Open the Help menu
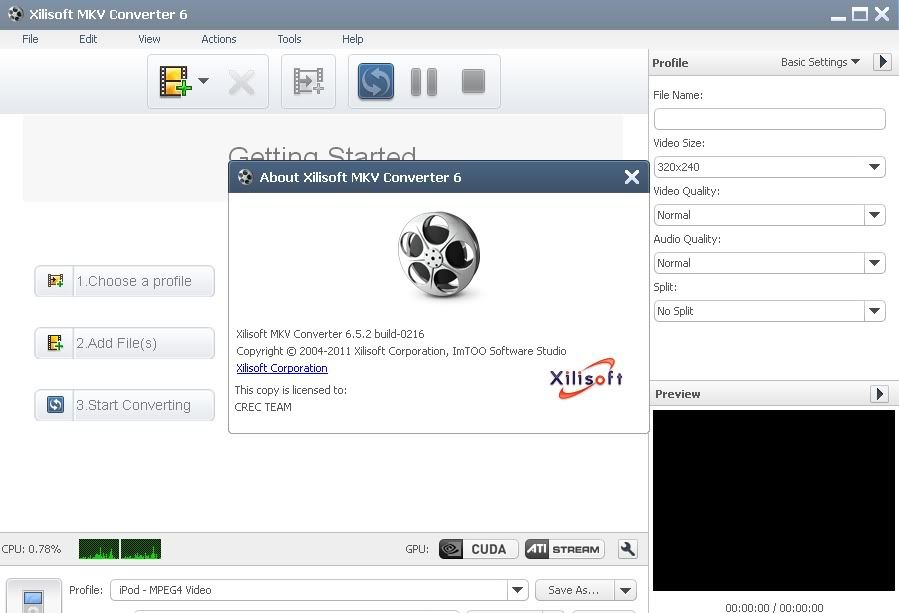 click(x=353, y=39)
